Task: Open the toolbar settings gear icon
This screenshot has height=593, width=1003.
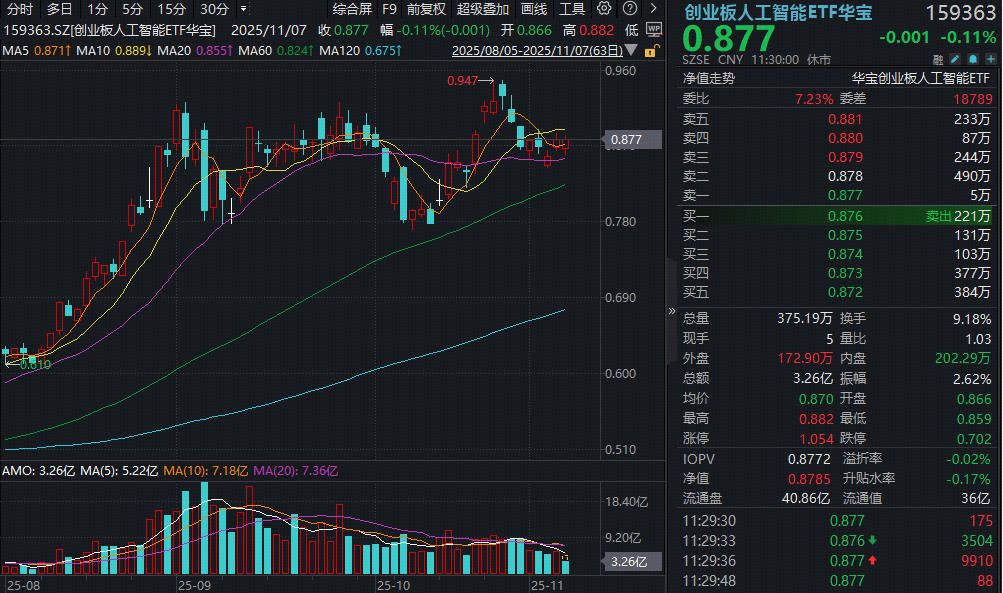Action: pyautogui.click(x=605, y=8)
